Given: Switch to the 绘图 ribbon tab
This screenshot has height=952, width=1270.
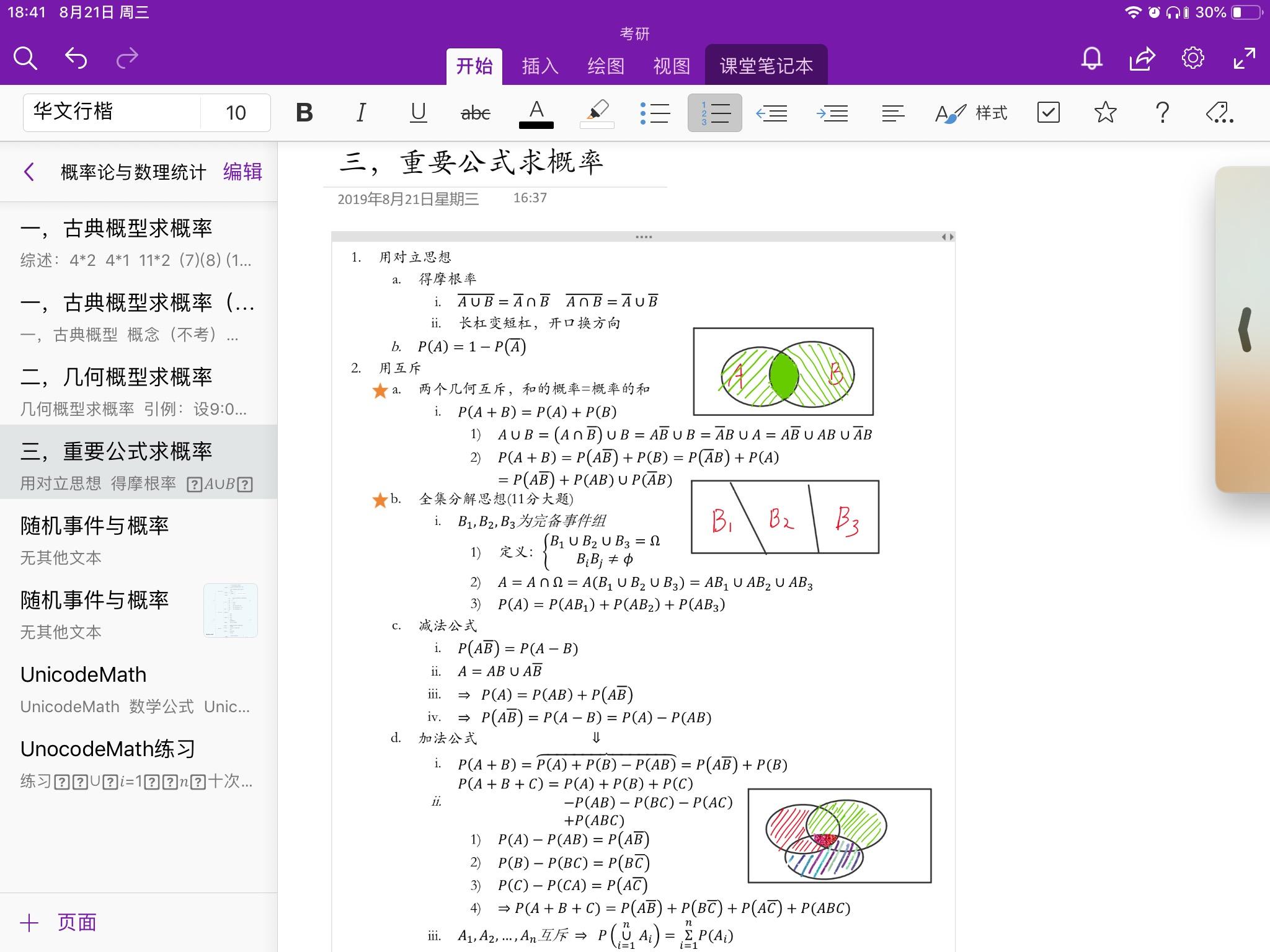Looking at the screenshot, I should 606,64.
